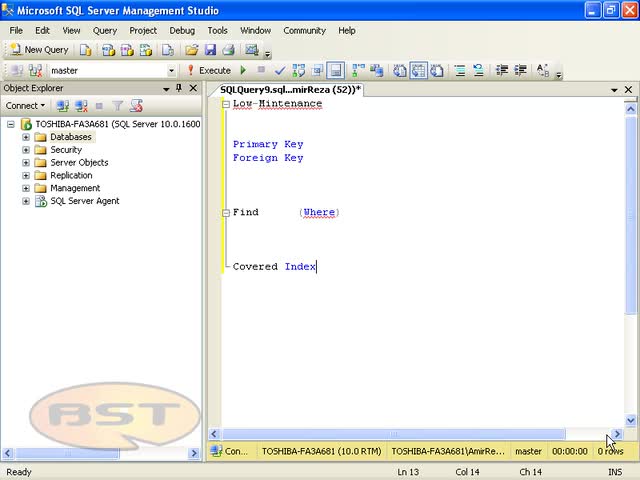Click Object Explorer connect server icon
The image size is (640, 480).
coord(62,106)
